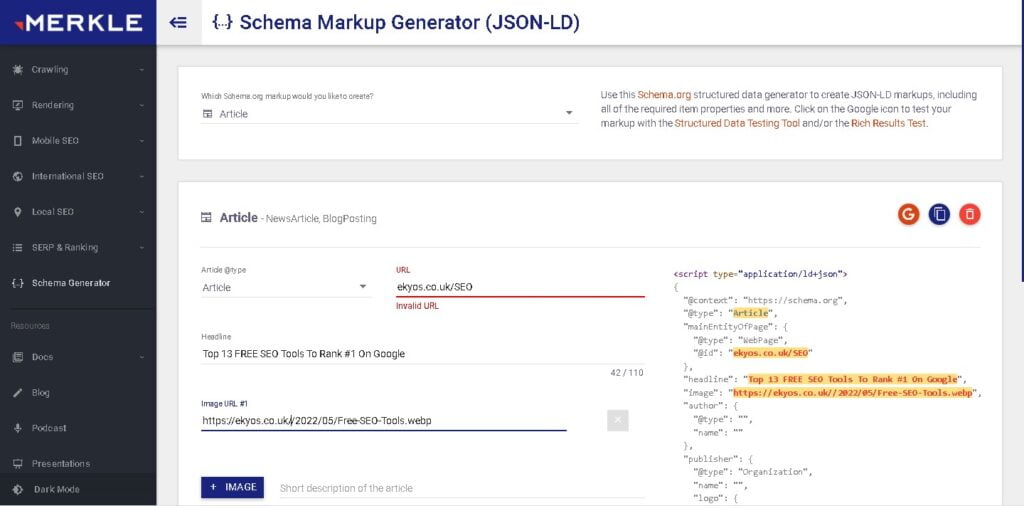This screenshot has height=506, width=1024.
Task: Click the Schema Generator braces icon
Action: pyautogui.click(x=18, y=283)
